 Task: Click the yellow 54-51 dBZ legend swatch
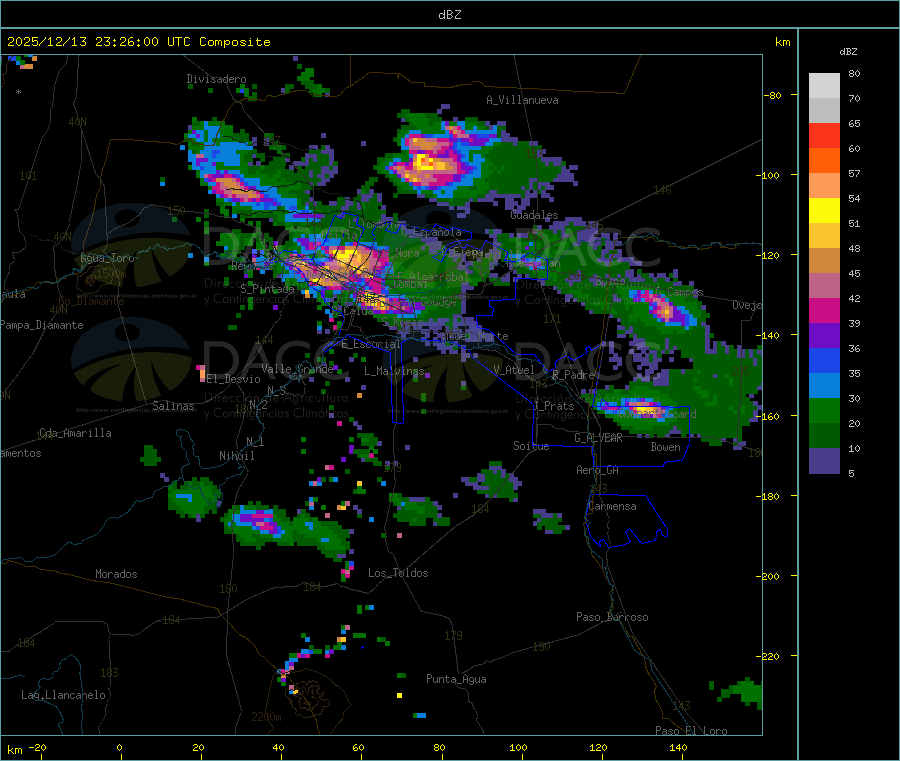[x=824, y=211]
